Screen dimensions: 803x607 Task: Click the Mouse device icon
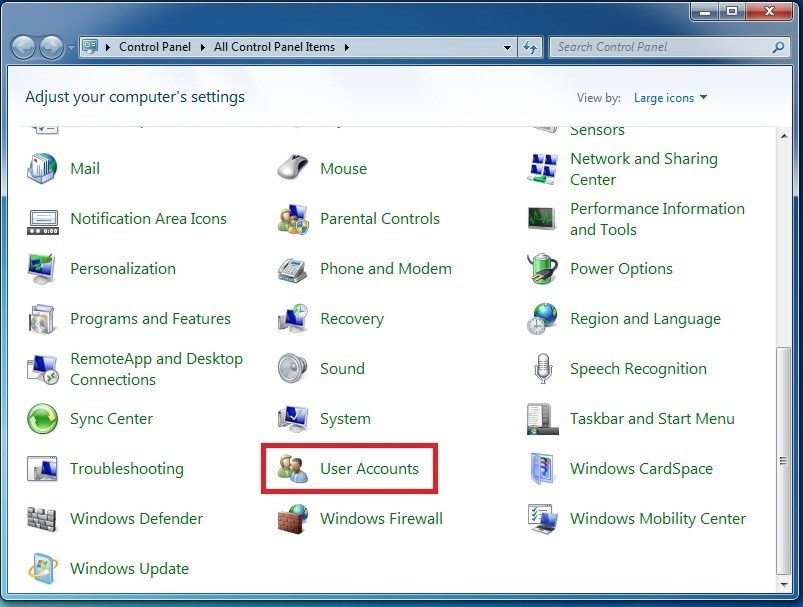coord(292,168)
